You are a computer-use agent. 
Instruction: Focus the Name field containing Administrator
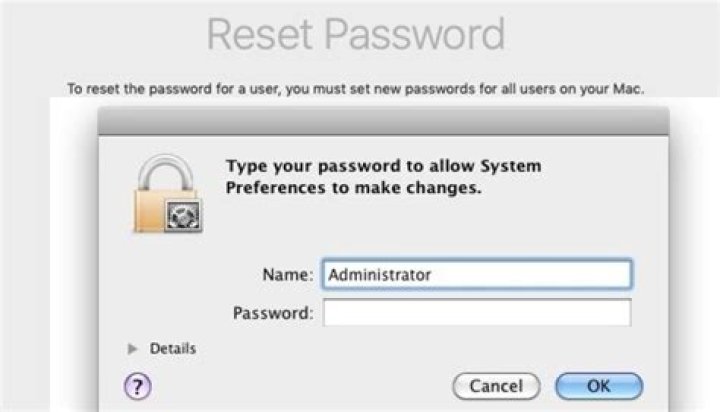pyautogui.click(x=476, y=274)
